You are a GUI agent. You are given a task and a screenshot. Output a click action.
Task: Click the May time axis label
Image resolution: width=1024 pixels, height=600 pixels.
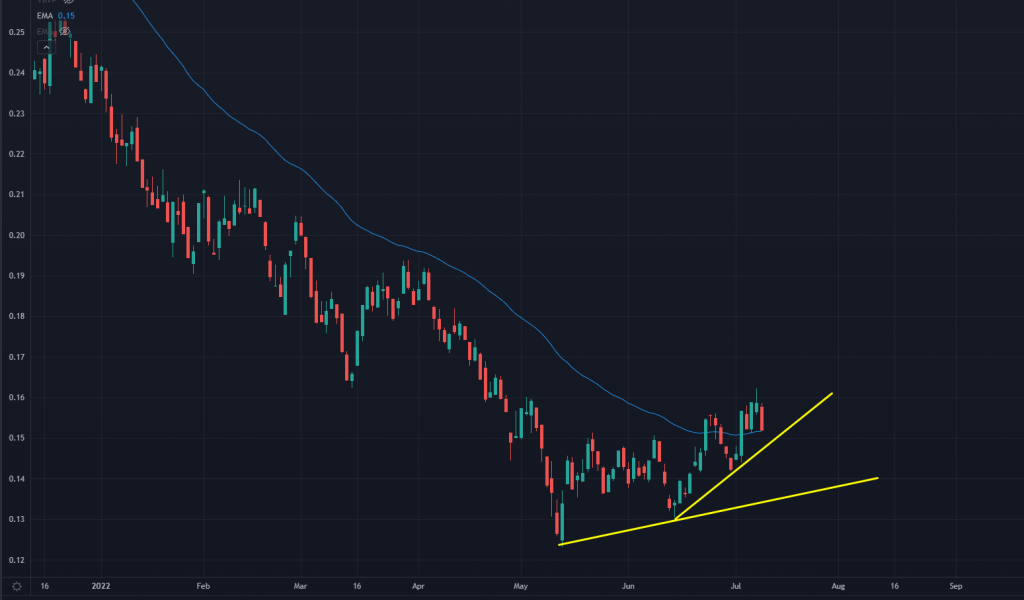point(520,586)
